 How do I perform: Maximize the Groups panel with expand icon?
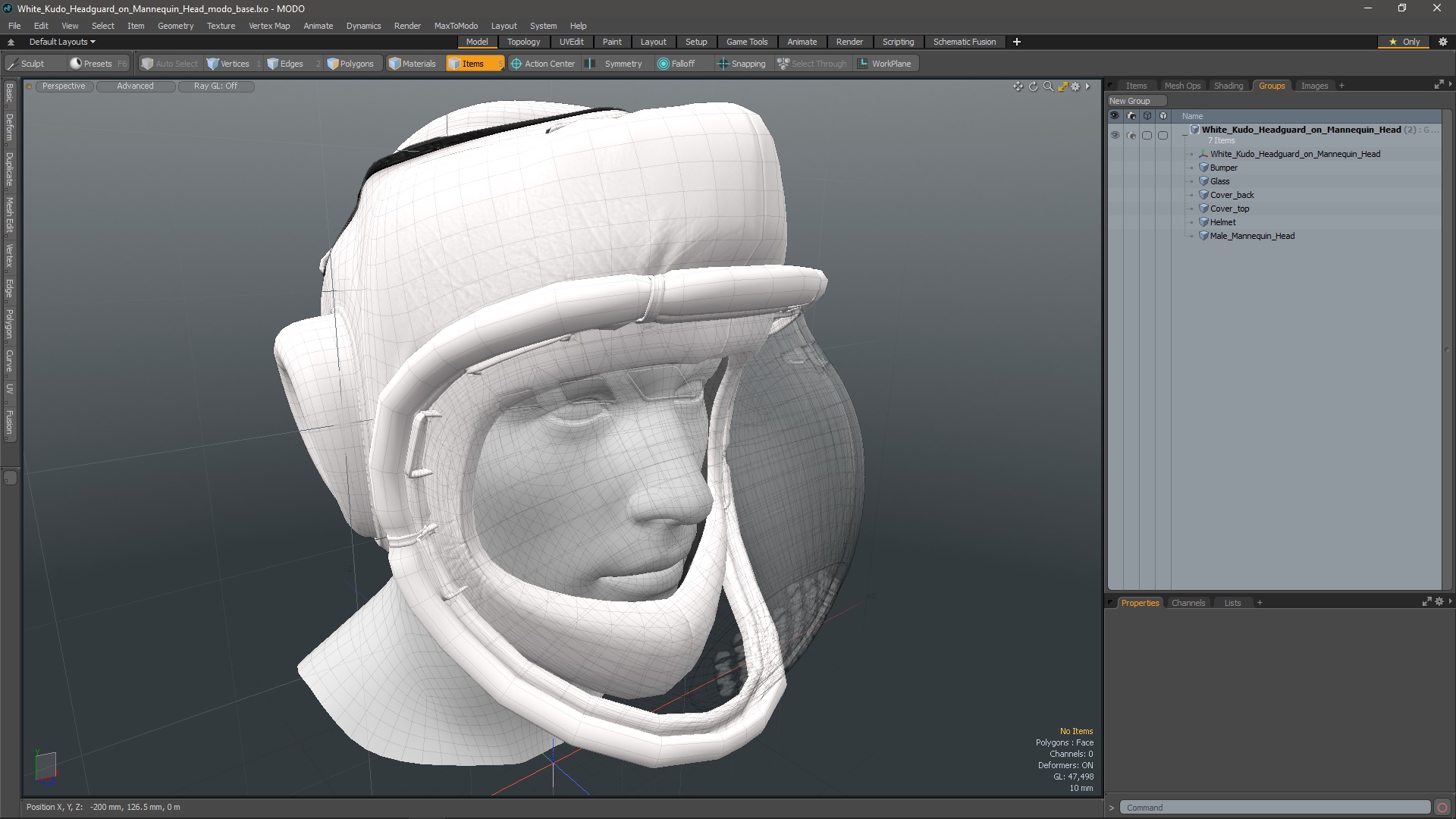(x=1439, y=85)
